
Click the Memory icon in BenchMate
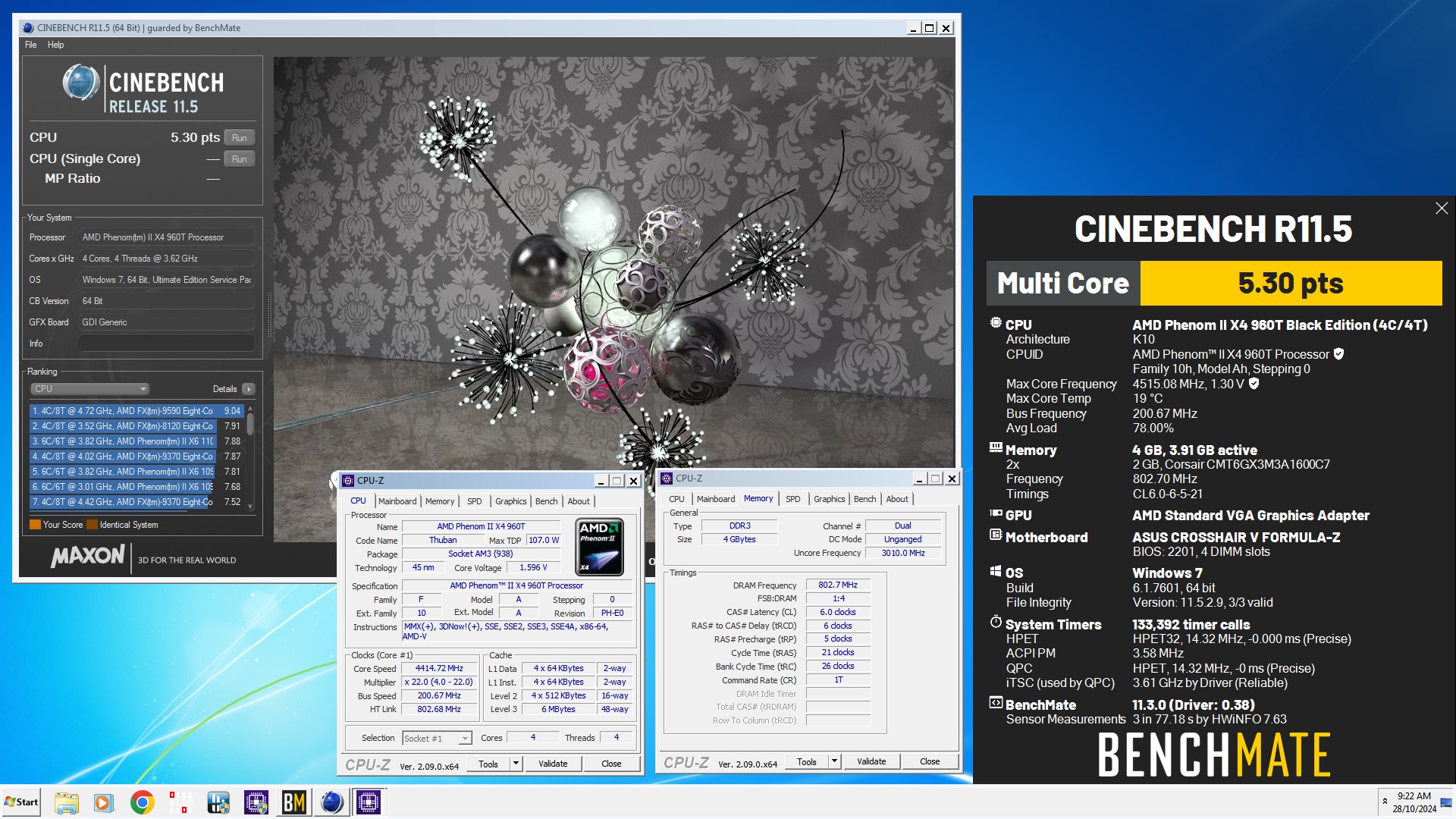996,448
